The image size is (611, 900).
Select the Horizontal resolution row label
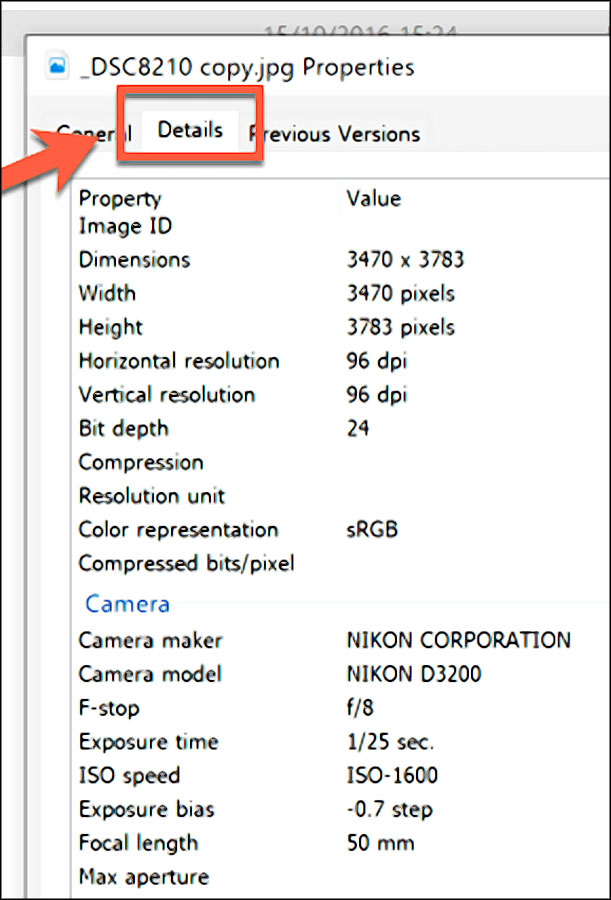point(179,361)
